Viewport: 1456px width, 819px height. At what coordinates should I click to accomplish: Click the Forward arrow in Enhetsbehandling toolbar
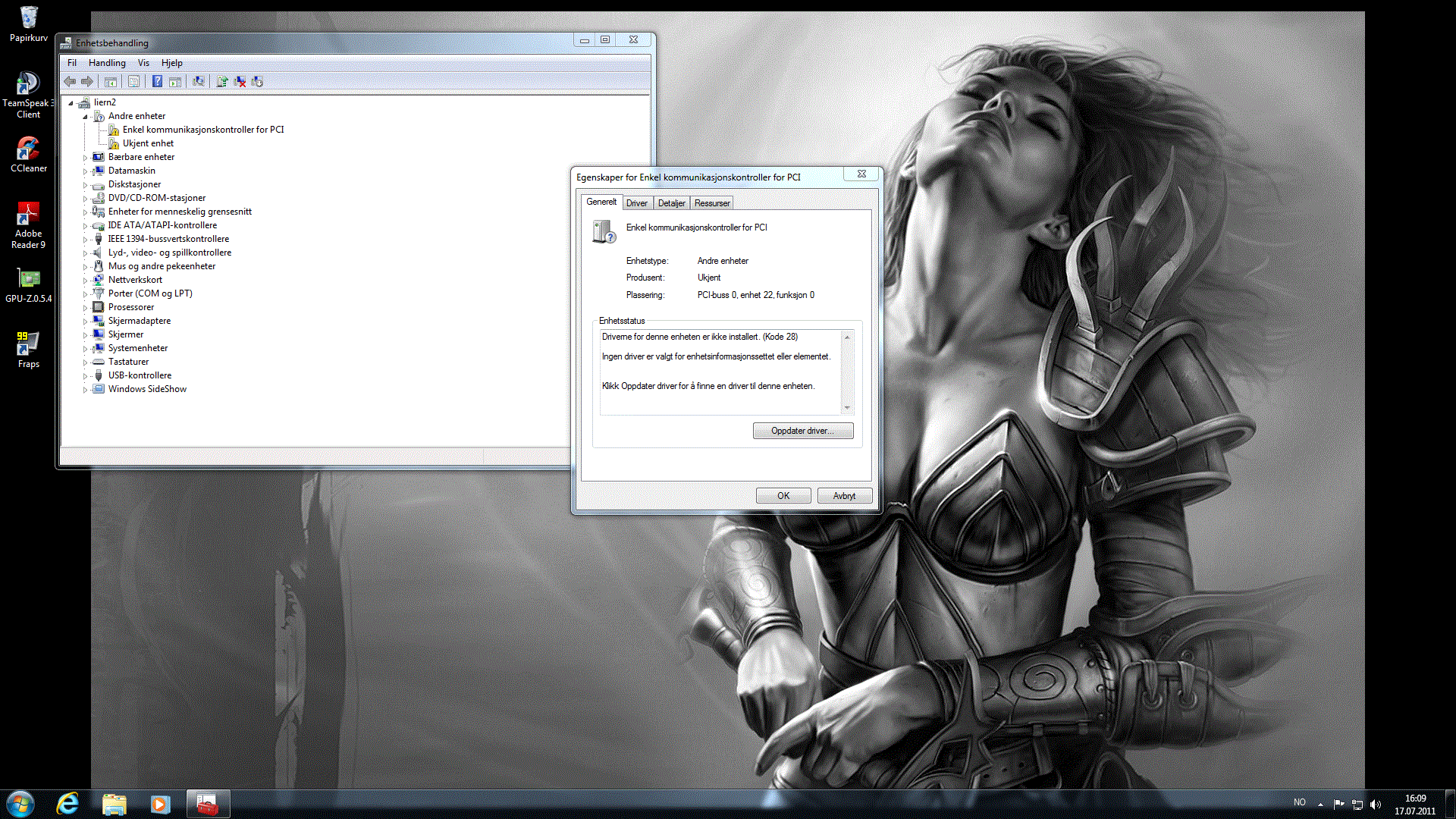coord(87,81)
